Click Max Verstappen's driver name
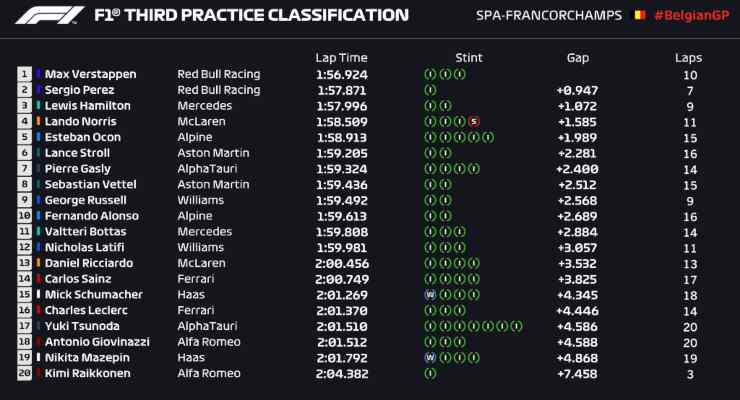The width and height of the screenshot is (740, 400). 91,74
